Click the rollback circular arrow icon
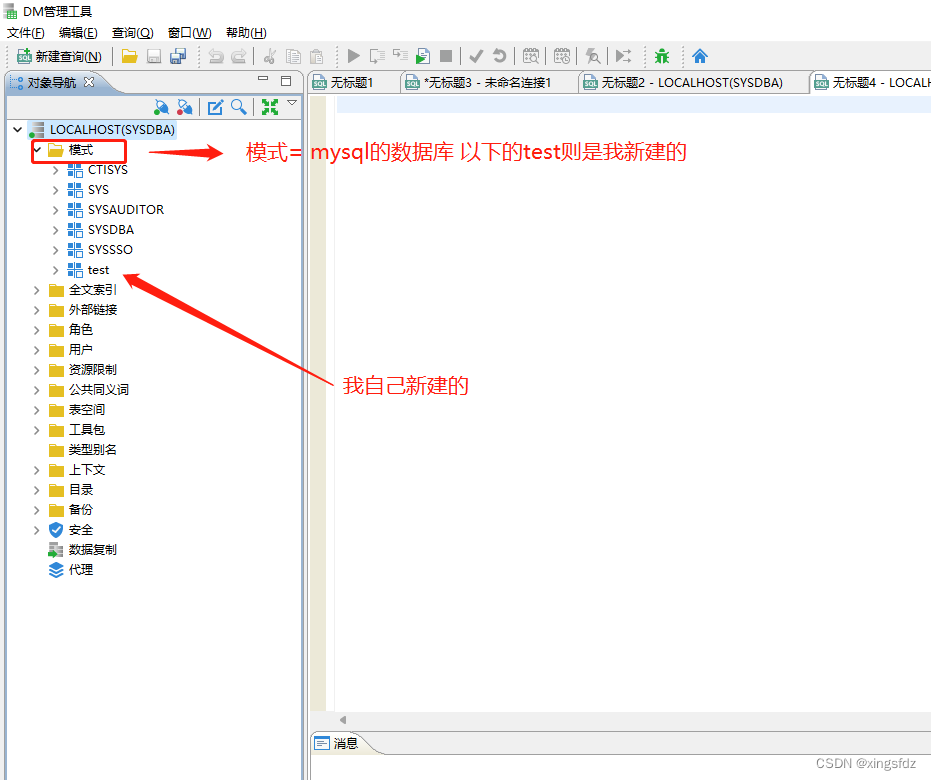Image resolution: width=931 pixels, height=780 pixels. (499, 56)
